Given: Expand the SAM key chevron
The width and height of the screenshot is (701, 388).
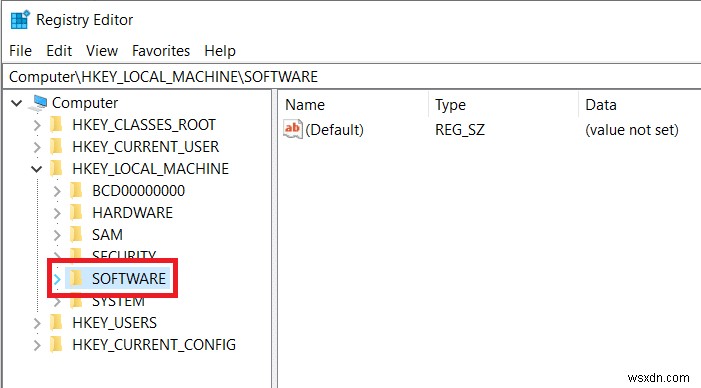Looking at the screenshot, I should point(57,235).
